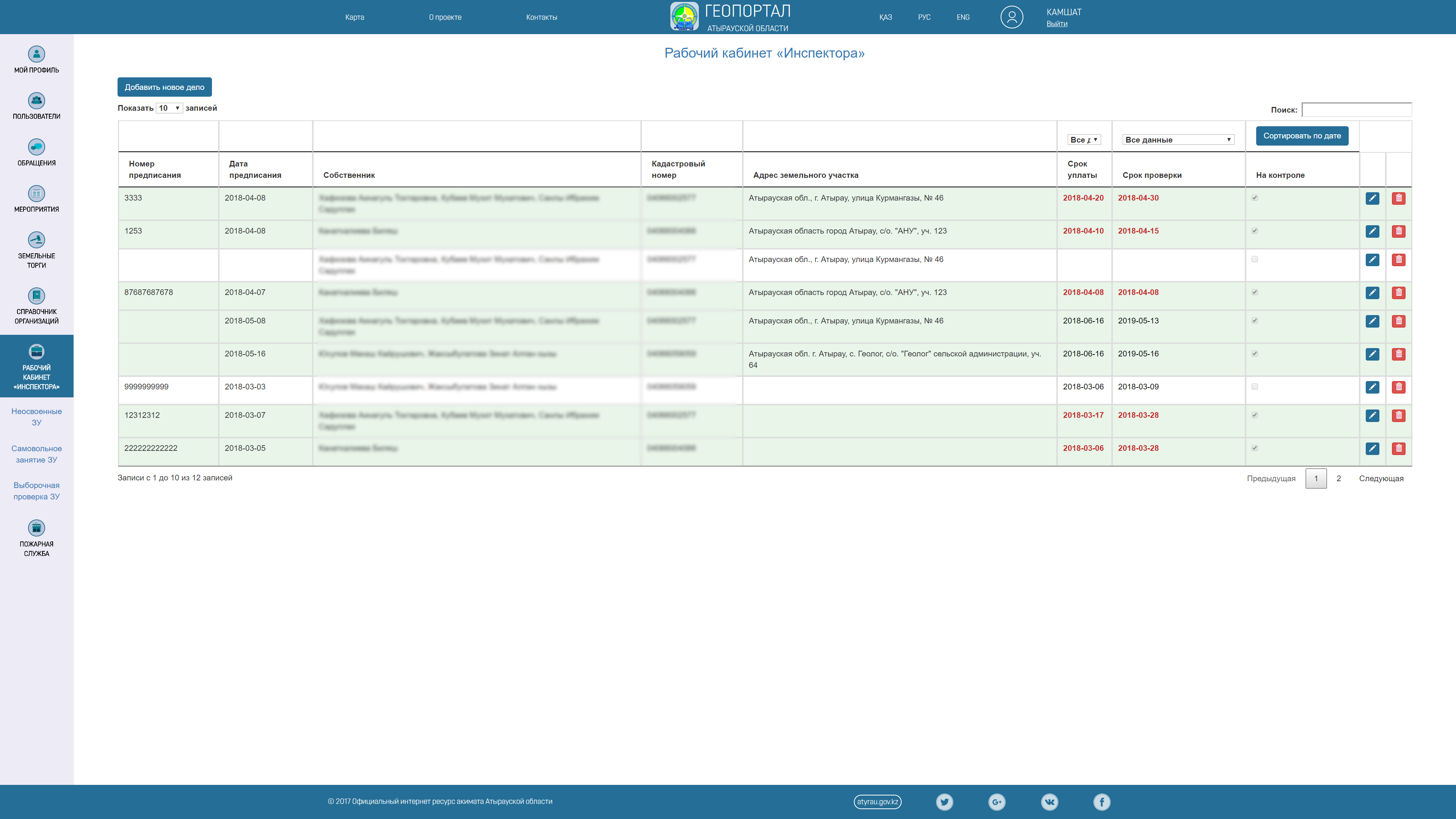Open the Мой профиль sidebar icon

pyautogui.click(x=36, y=54)
